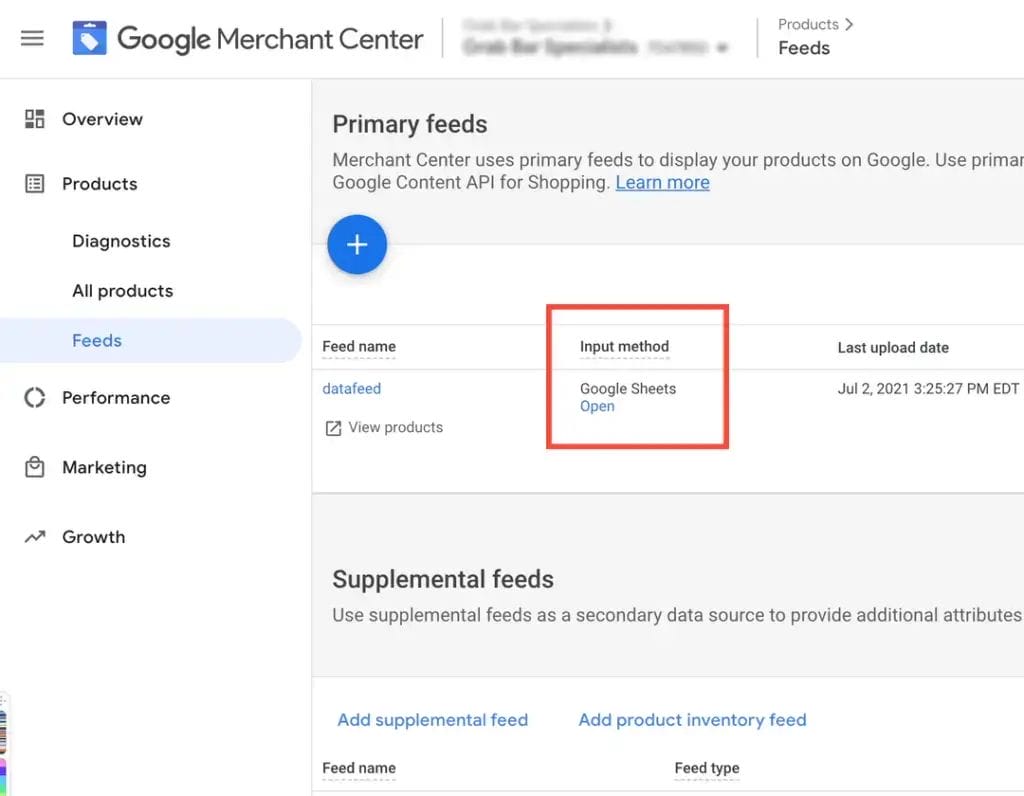
Task: Click the Input method column header
Action: click(x=624, y=347)
